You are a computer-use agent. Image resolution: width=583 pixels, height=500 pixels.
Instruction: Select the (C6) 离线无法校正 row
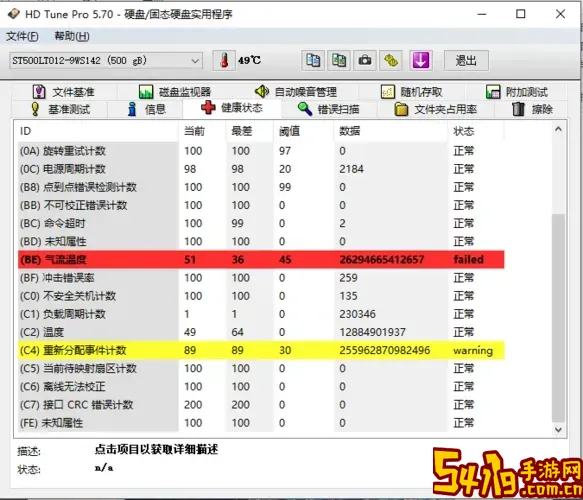[261, 387]
